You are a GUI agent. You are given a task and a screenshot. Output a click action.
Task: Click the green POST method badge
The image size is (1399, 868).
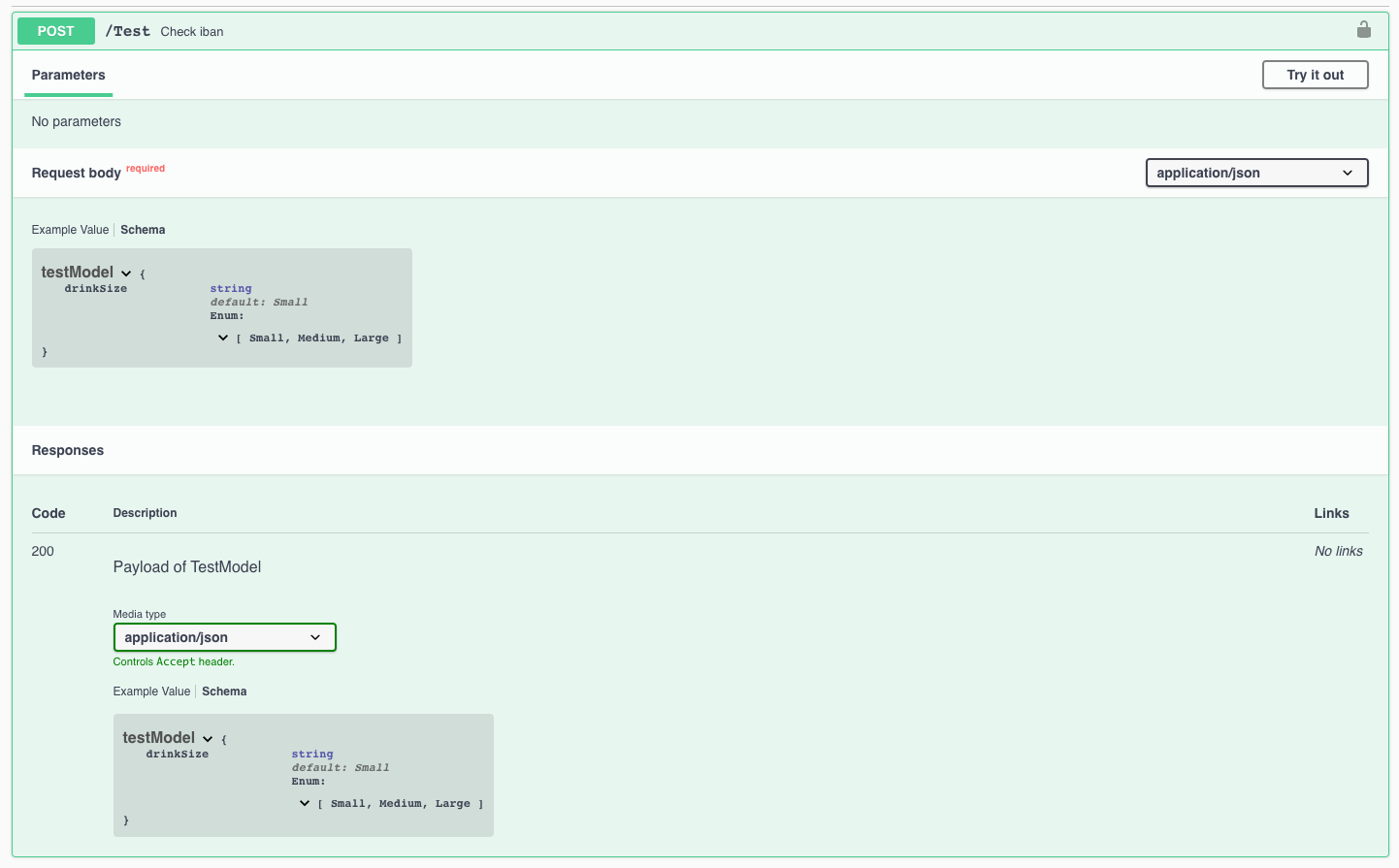pos(55,30)
